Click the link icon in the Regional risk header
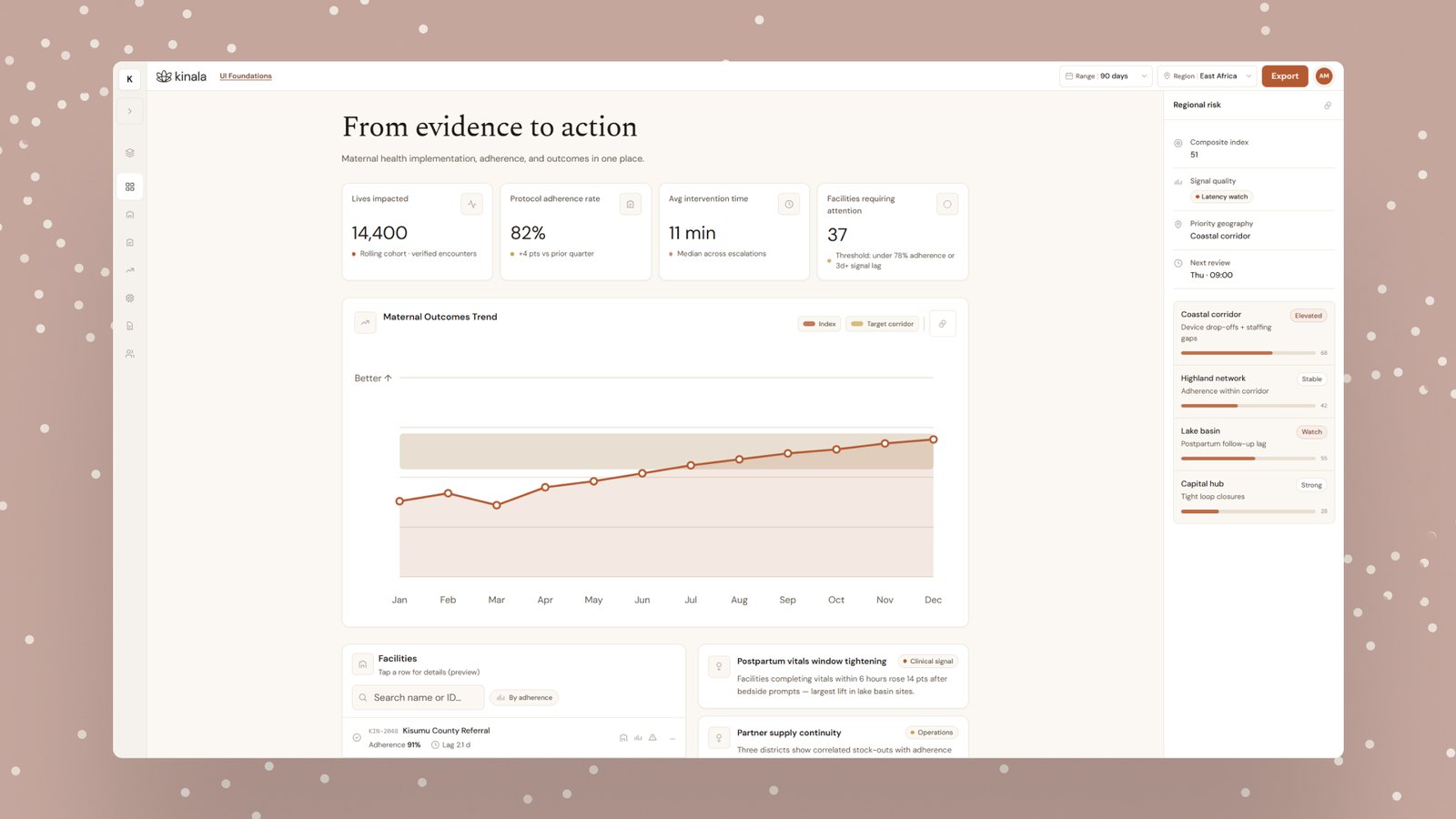This screenshot has height=819, width=1456. 1327,106
